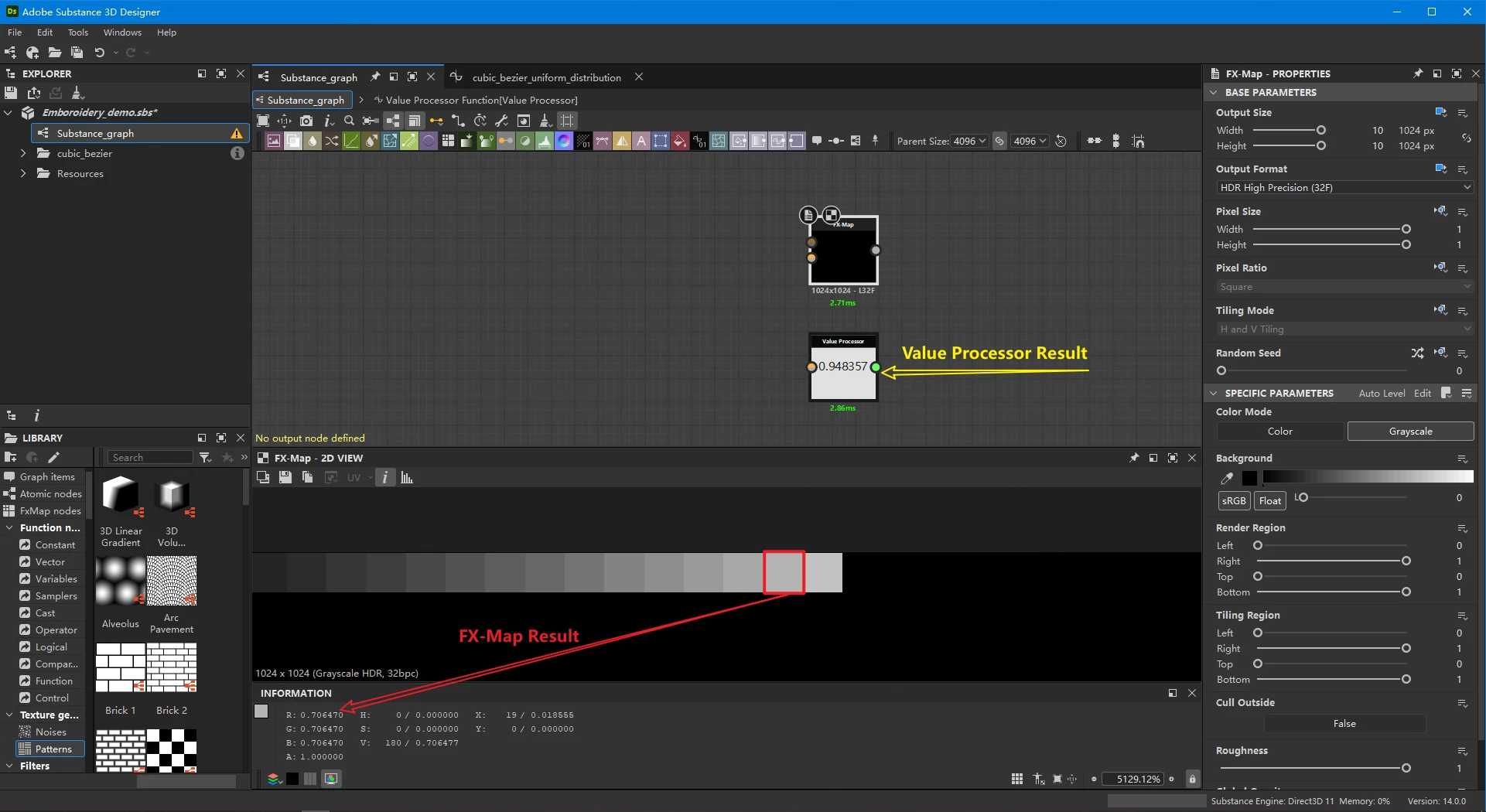Click the Output Size Width slider handle
The width and height of the screenshot is (1486, 812).
[1321, 130]
